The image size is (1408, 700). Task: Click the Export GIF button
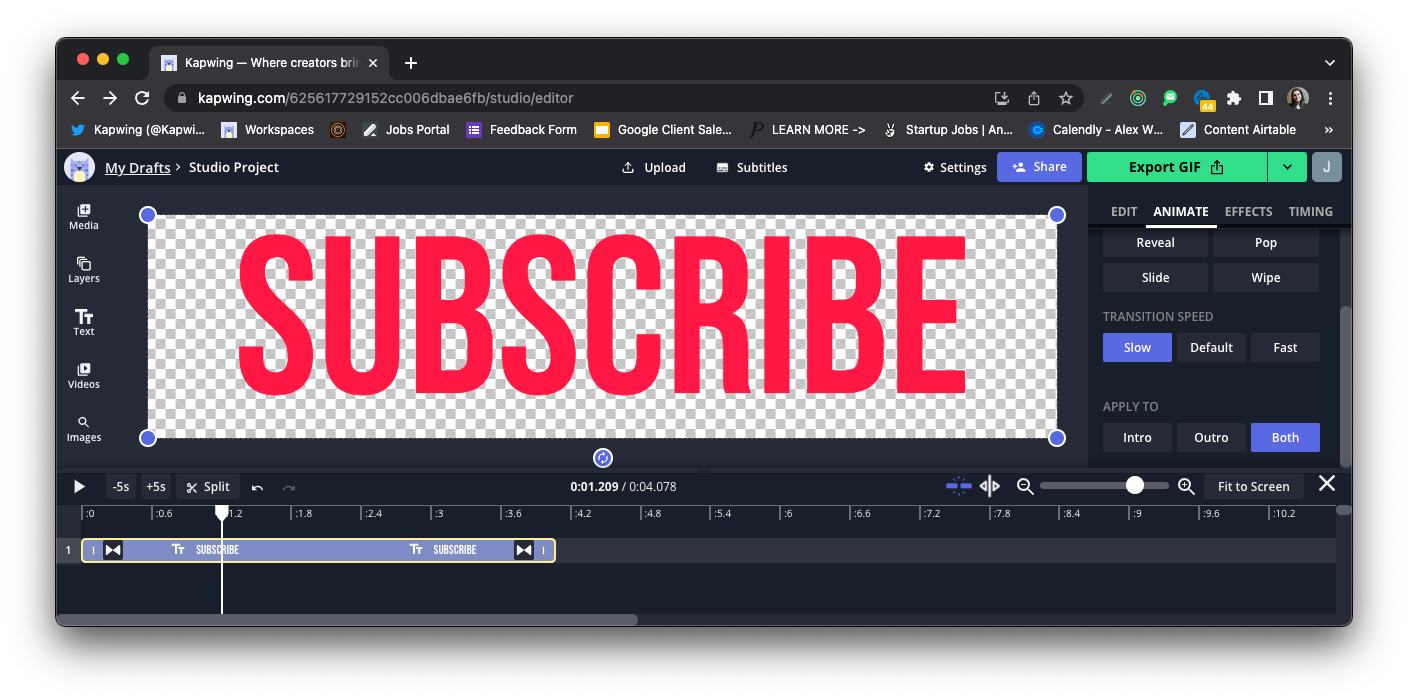[1177, 167]
